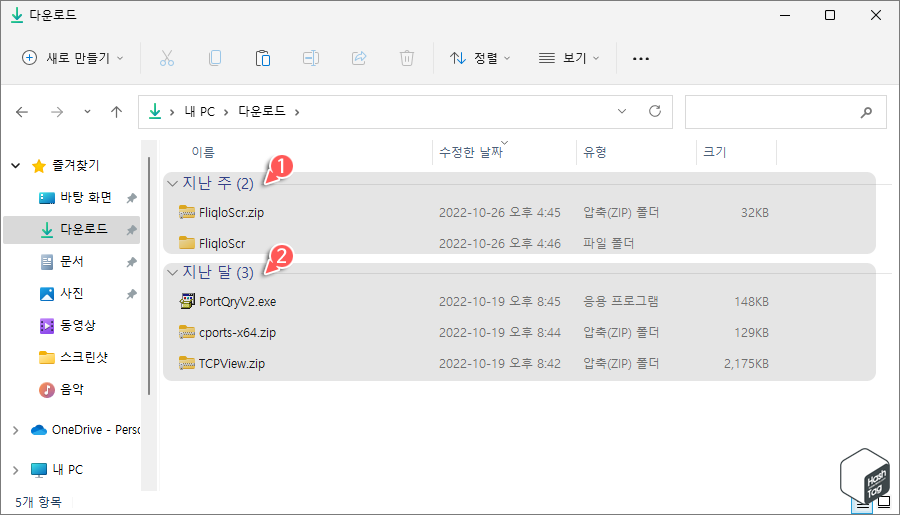This screenshot has height=515, width=900.
Task: Click the navigation pane scrollbar
Action: (149, 276)
